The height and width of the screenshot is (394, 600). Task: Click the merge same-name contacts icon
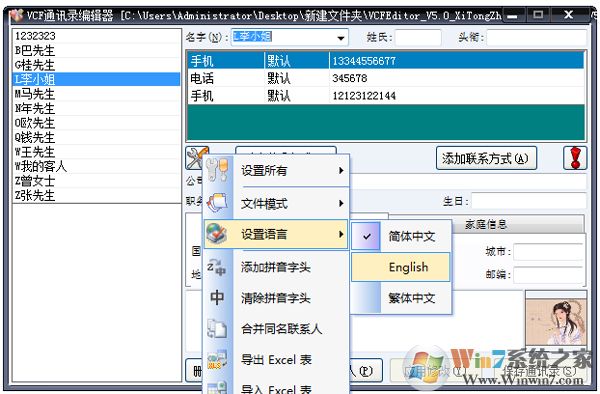tap(217, 329)
